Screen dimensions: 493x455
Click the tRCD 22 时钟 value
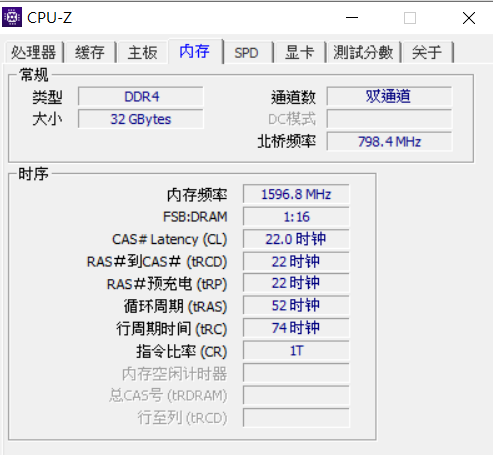pos(296,261)
